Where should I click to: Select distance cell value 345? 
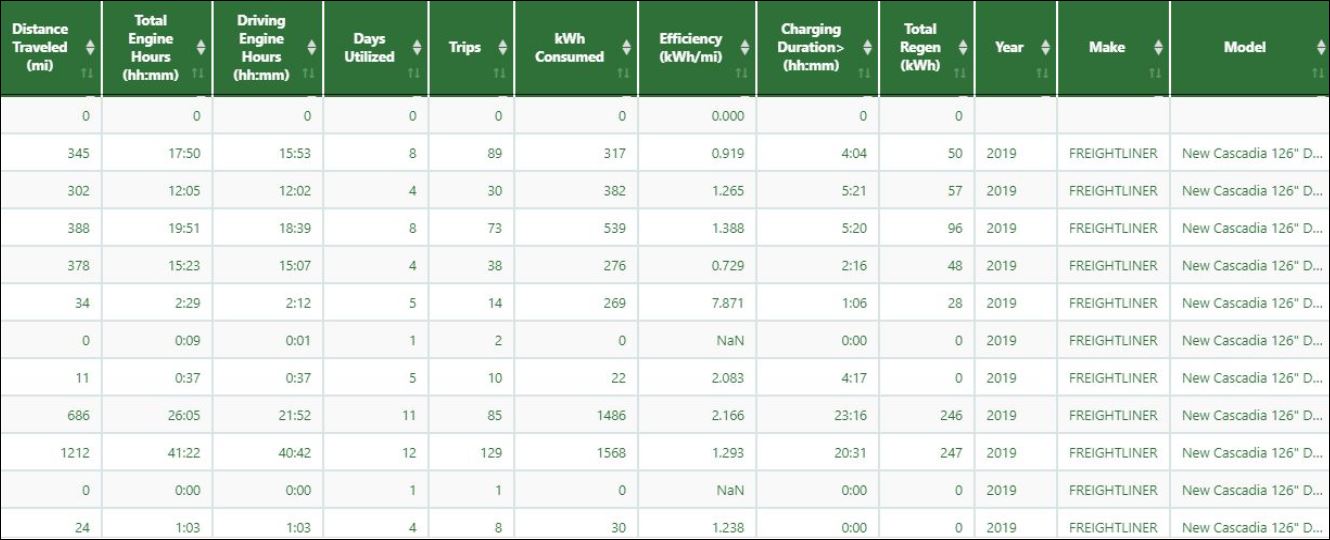point(77,153)
